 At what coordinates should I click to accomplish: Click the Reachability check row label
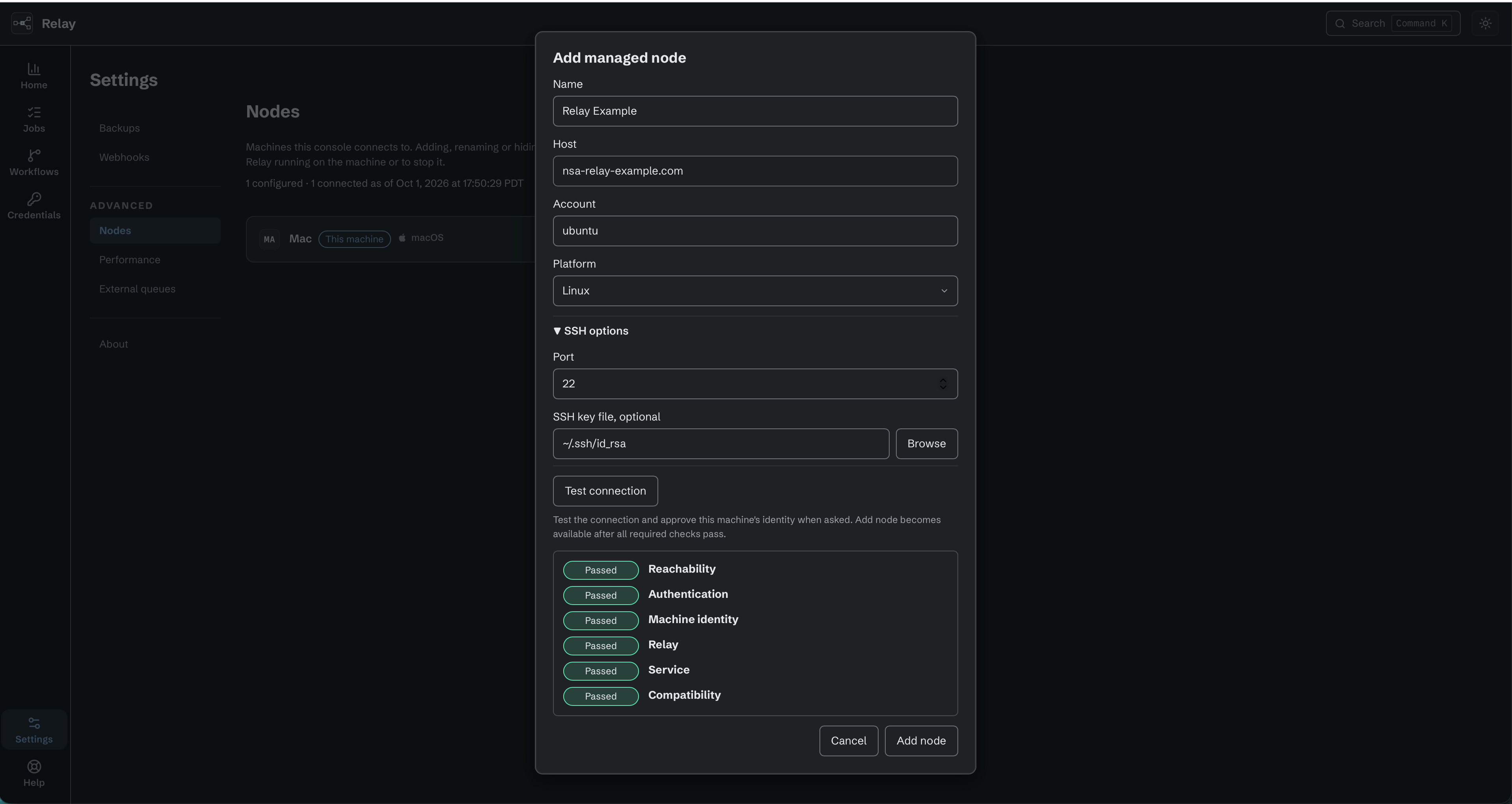[682, 569]
